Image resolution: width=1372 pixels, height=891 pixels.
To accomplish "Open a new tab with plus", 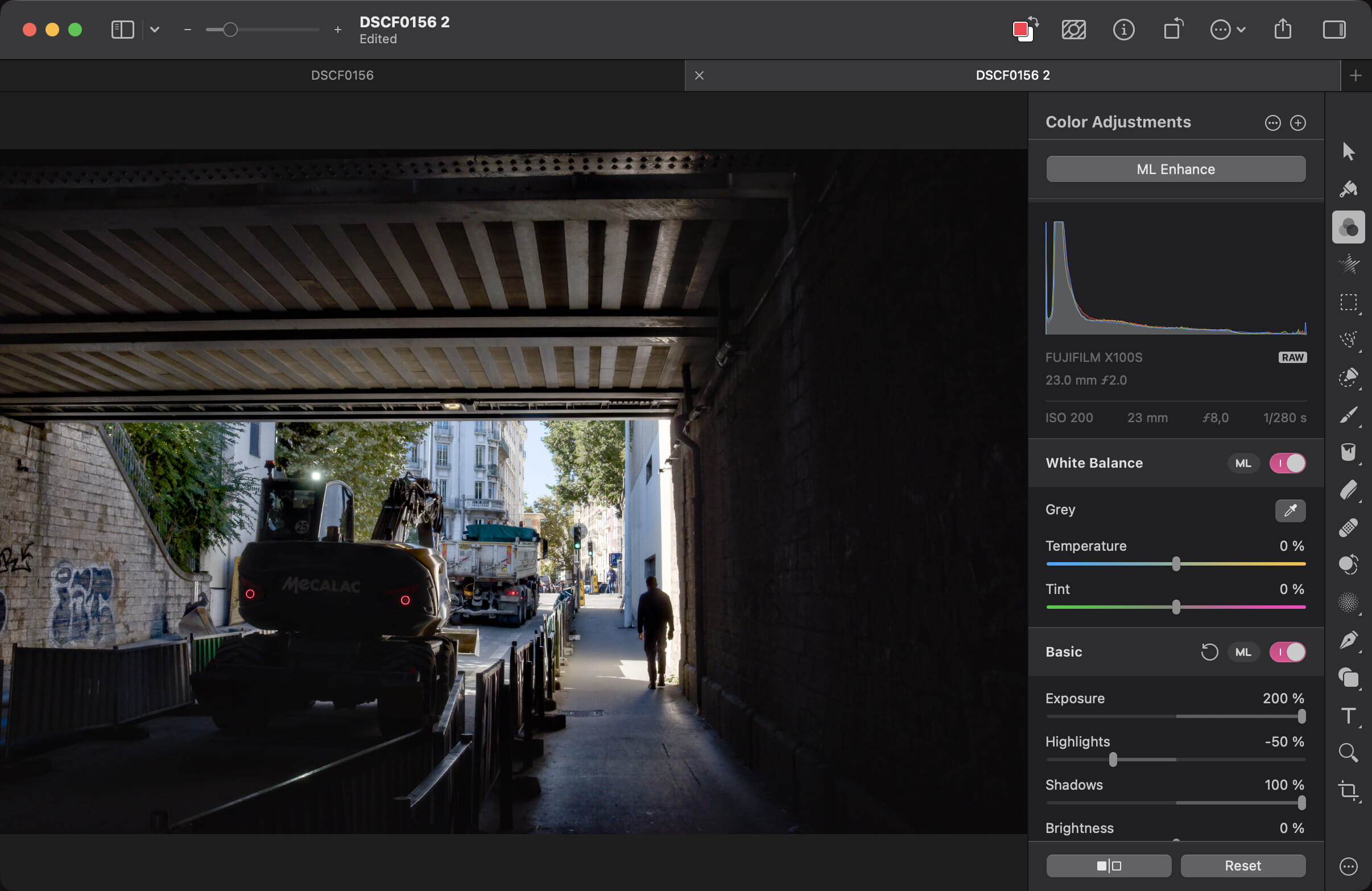I will [x=1356, y=76].
